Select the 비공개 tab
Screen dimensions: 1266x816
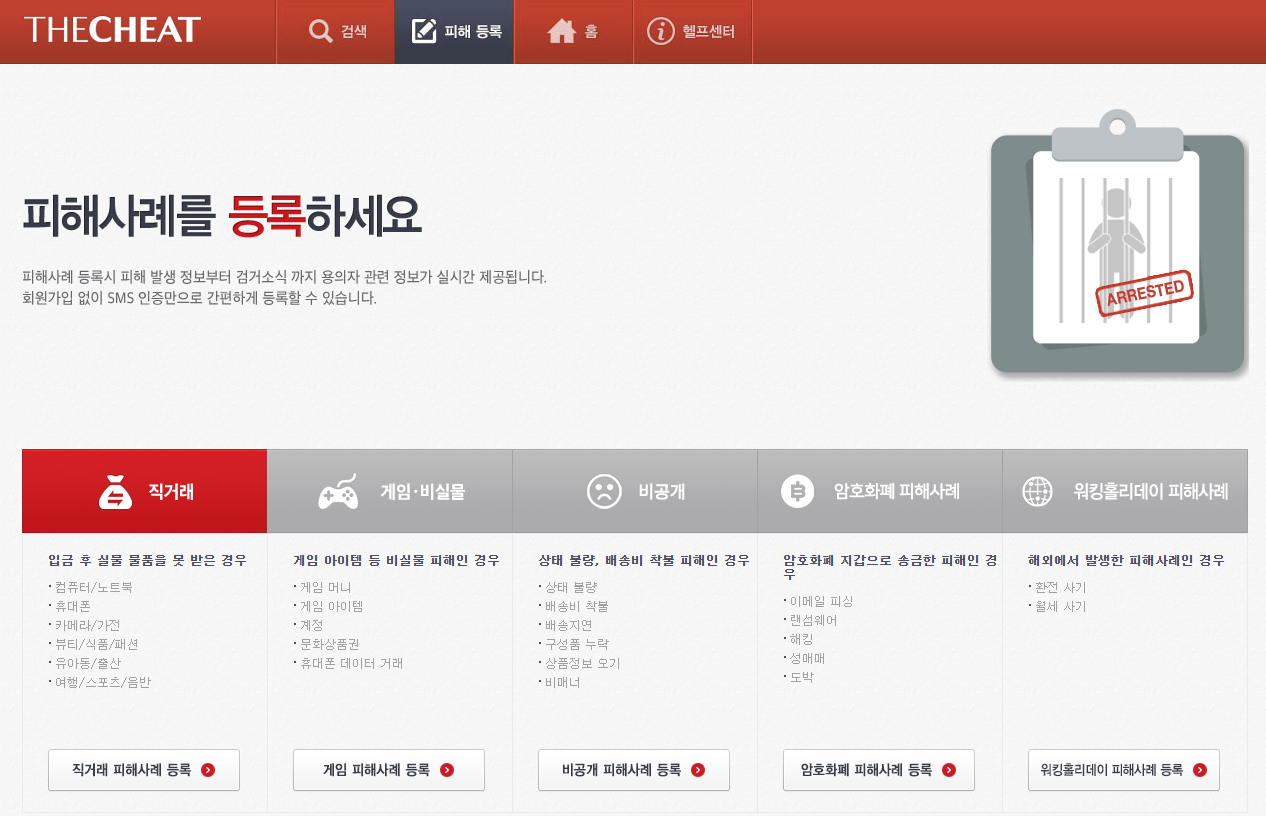635,491
